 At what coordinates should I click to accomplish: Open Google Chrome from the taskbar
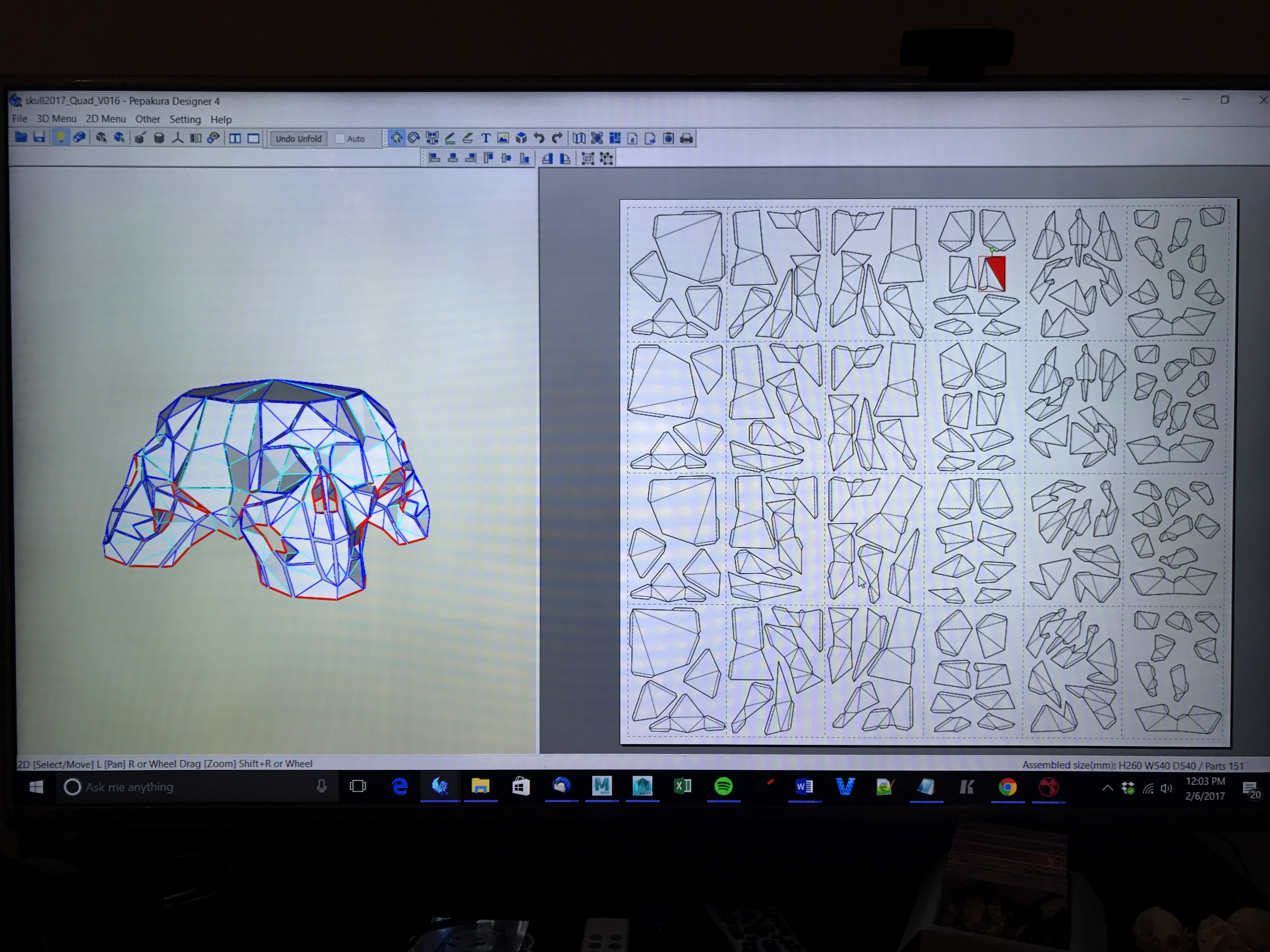(1007, 787)
